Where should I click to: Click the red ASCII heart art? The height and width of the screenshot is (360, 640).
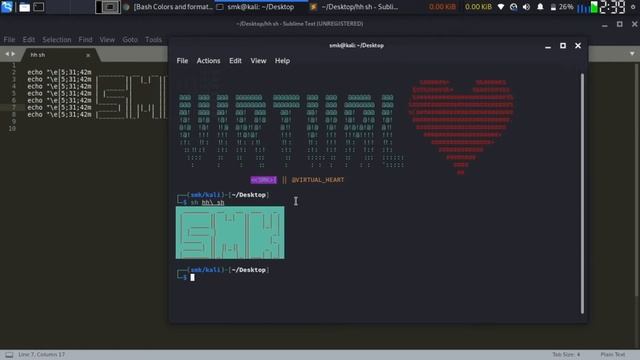pyautogui.click(x=461, y=127)
